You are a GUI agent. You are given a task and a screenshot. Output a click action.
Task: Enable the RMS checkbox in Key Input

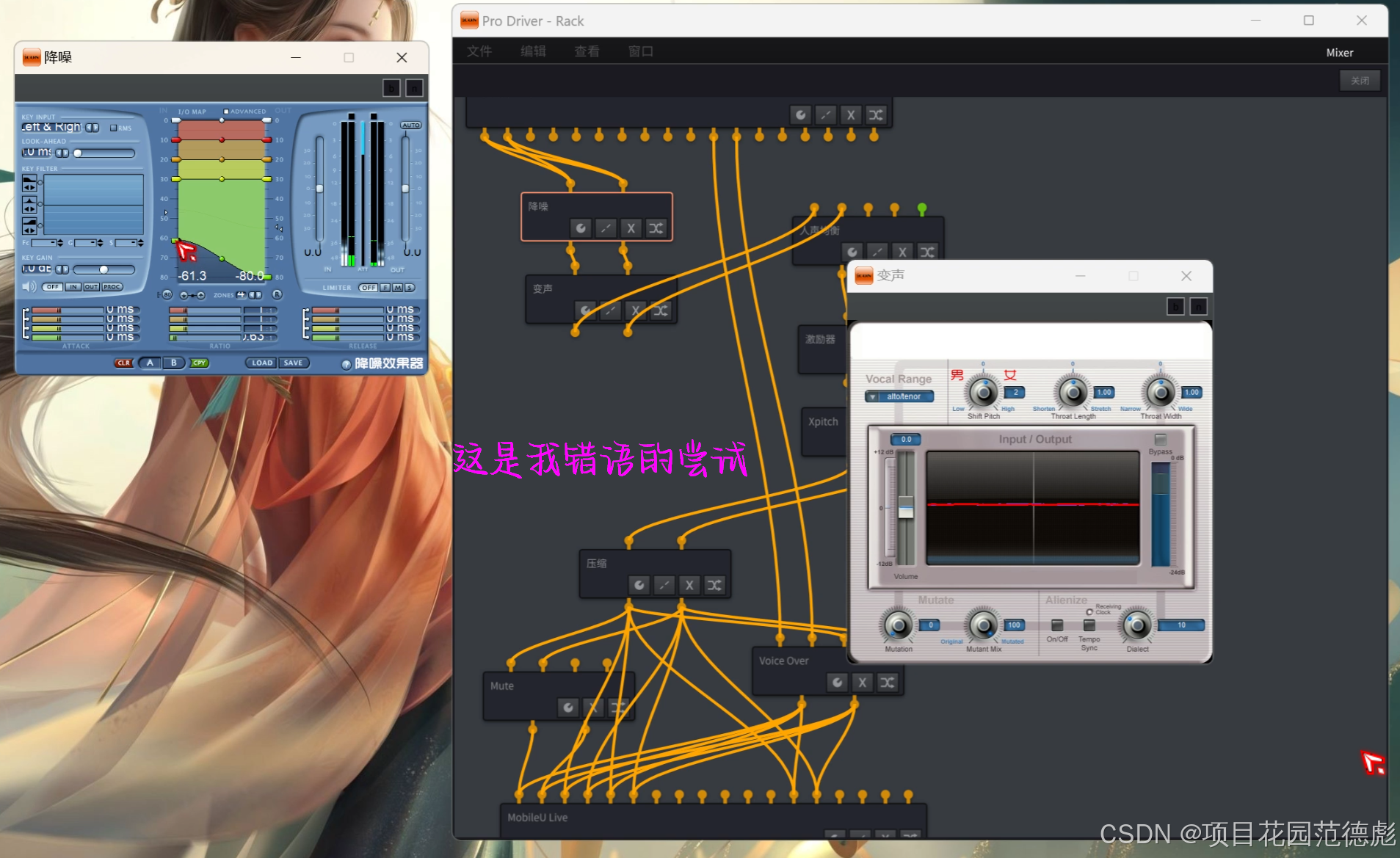(113, 128)
